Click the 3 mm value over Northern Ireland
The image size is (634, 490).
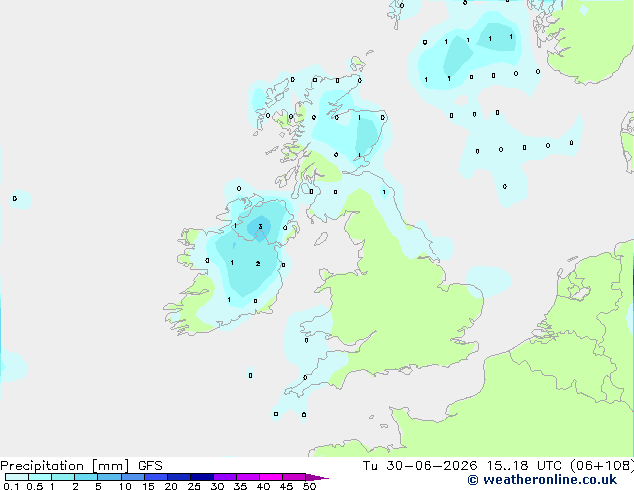click(x=260, y=226)
